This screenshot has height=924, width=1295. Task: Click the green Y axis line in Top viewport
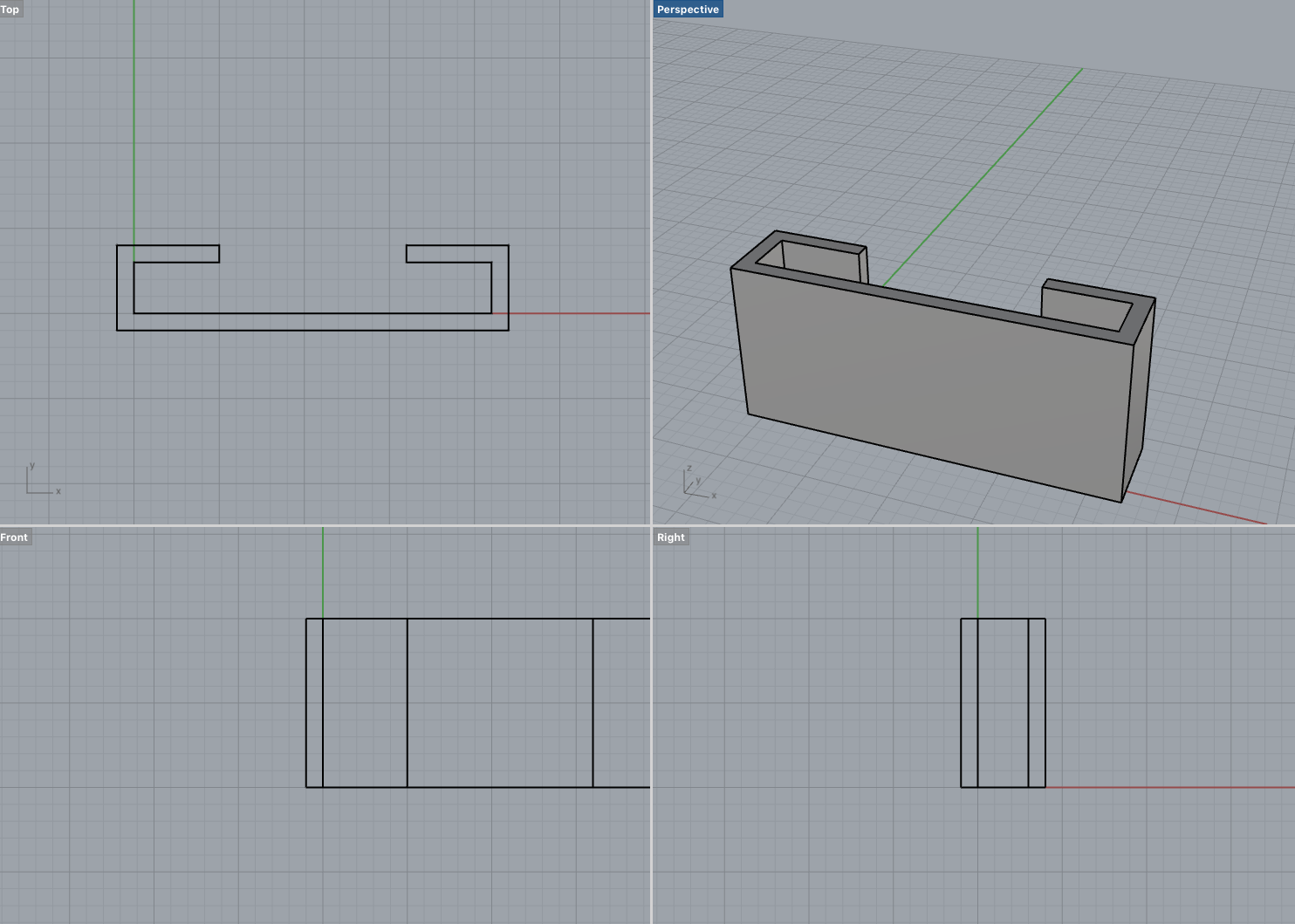point(134,122)
